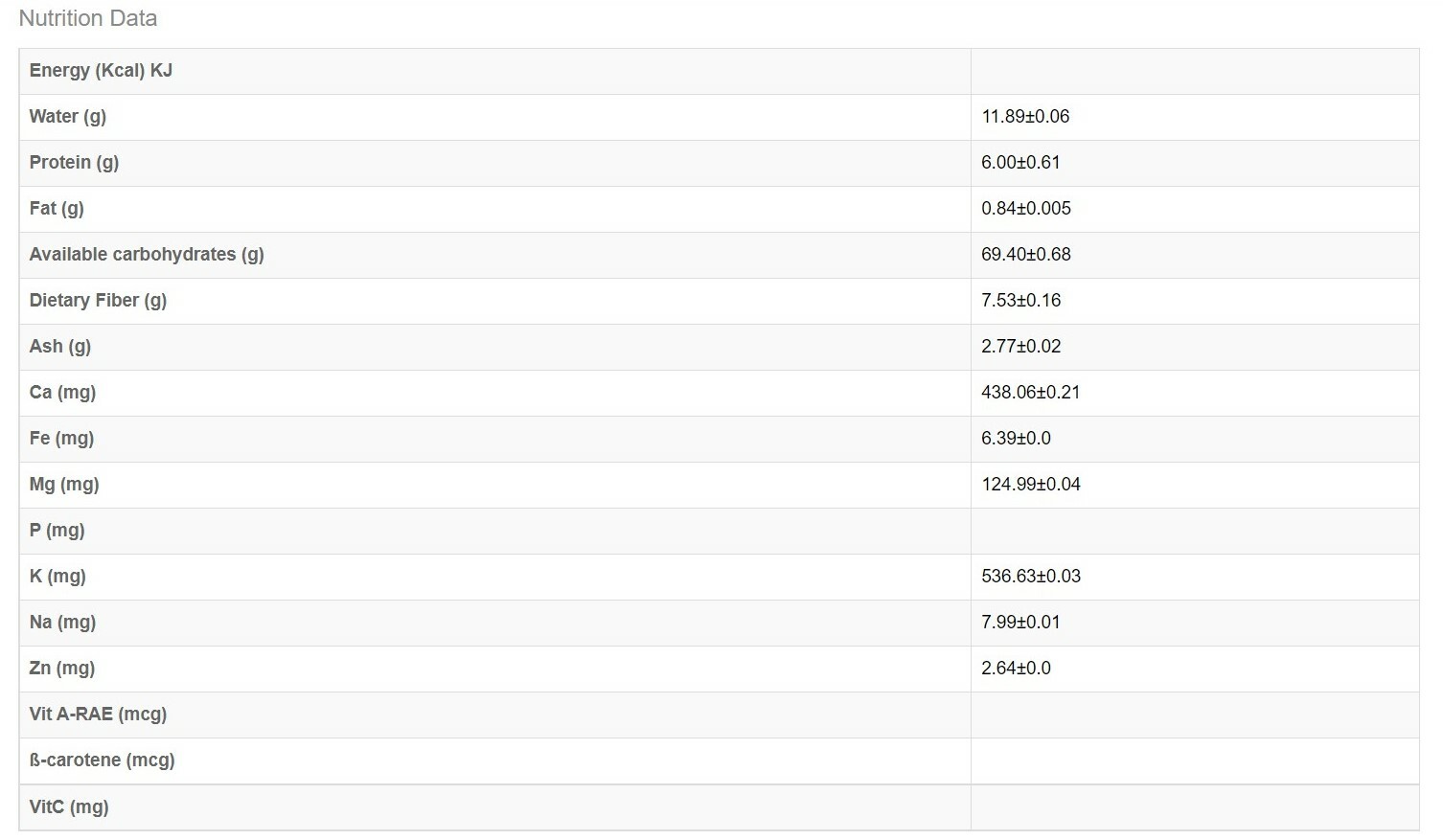This screenshot has height=840, width=1443.
Task: Select the calcium value 438.06±0.21
Action: point(1031,393)
